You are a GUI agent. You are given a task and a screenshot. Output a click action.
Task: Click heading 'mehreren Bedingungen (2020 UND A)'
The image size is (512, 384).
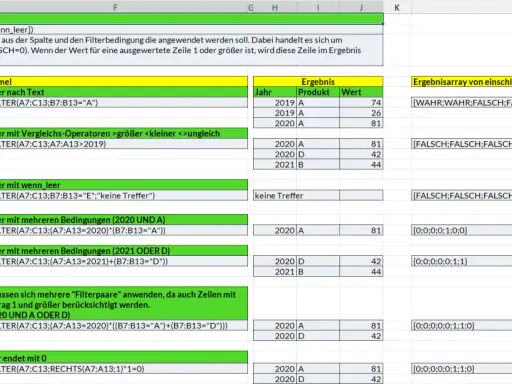[x=124, y=220]
